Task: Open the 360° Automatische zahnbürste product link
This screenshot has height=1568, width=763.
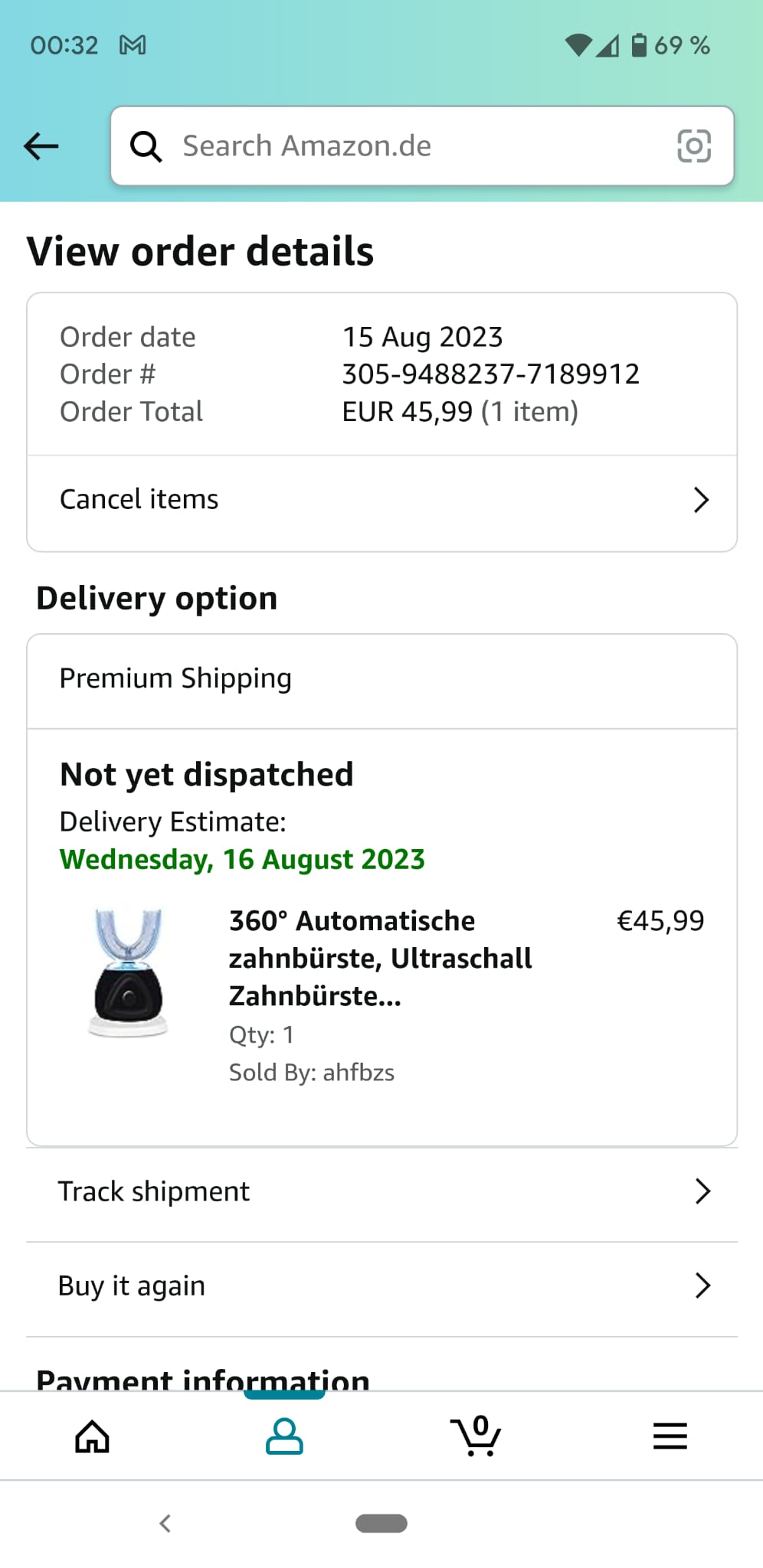Action: tap(380, 958)
